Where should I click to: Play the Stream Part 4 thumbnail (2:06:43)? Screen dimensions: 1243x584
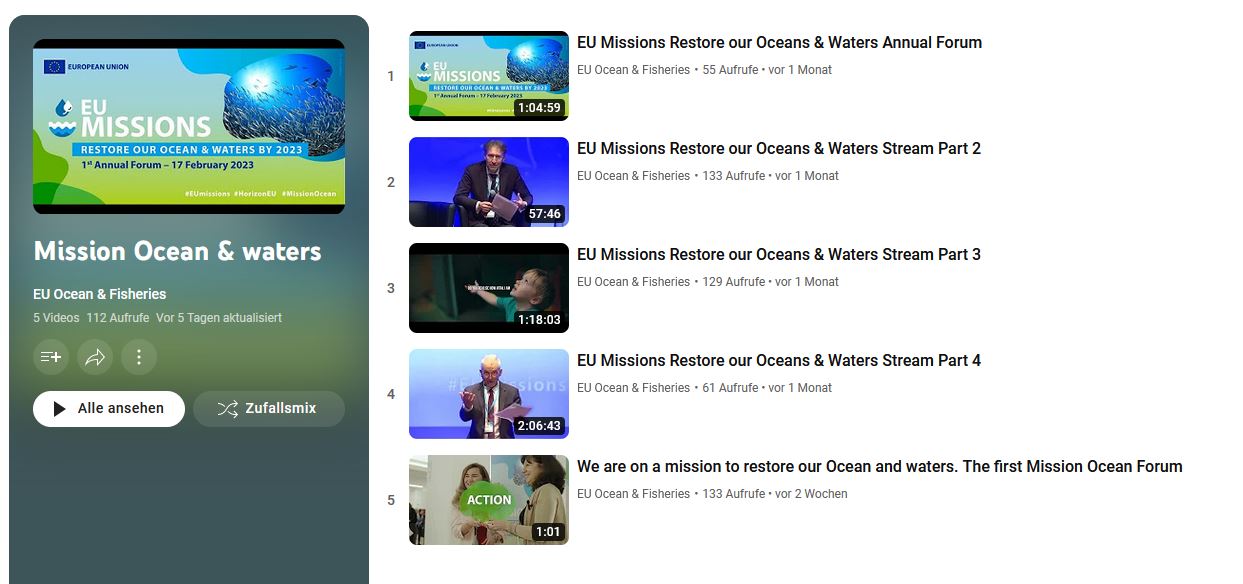point(489,394)
